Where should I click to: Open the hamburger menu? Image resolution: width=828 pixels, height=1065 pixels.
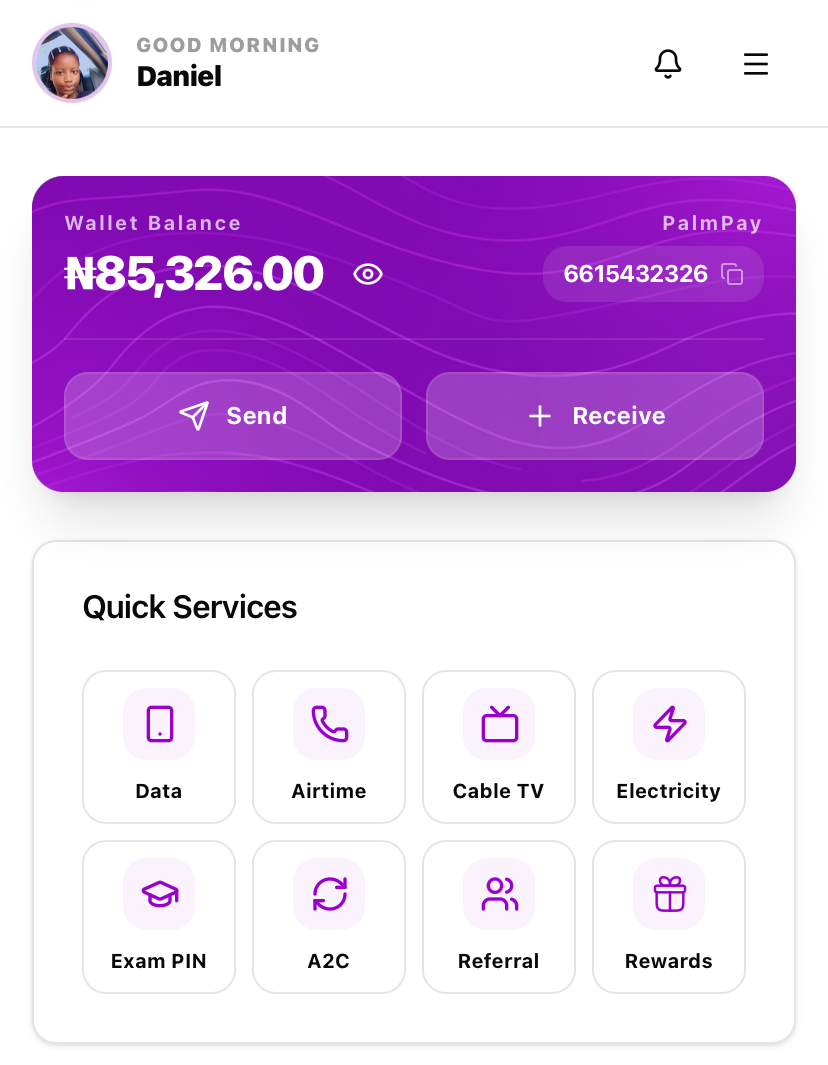756,64
